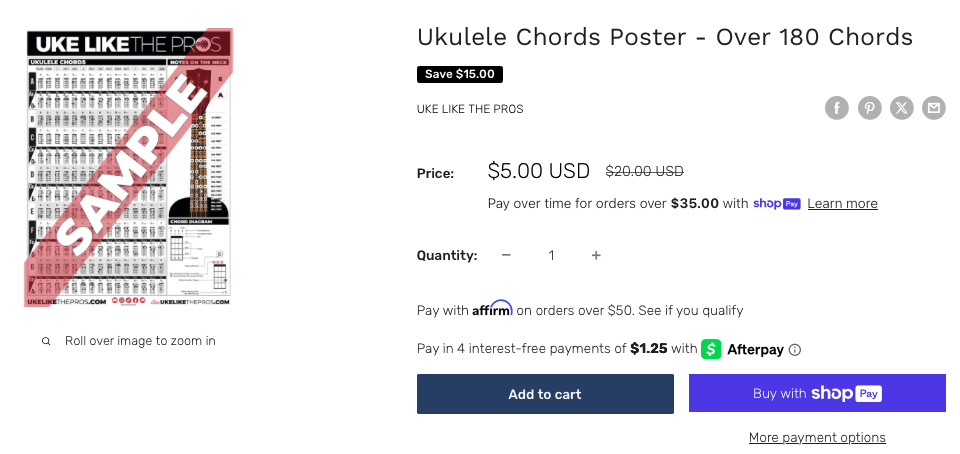This screenshot has height=454, width=960.
Task: Open the UKE LIKE THE PROS vendor link
Action: (470, 109)
